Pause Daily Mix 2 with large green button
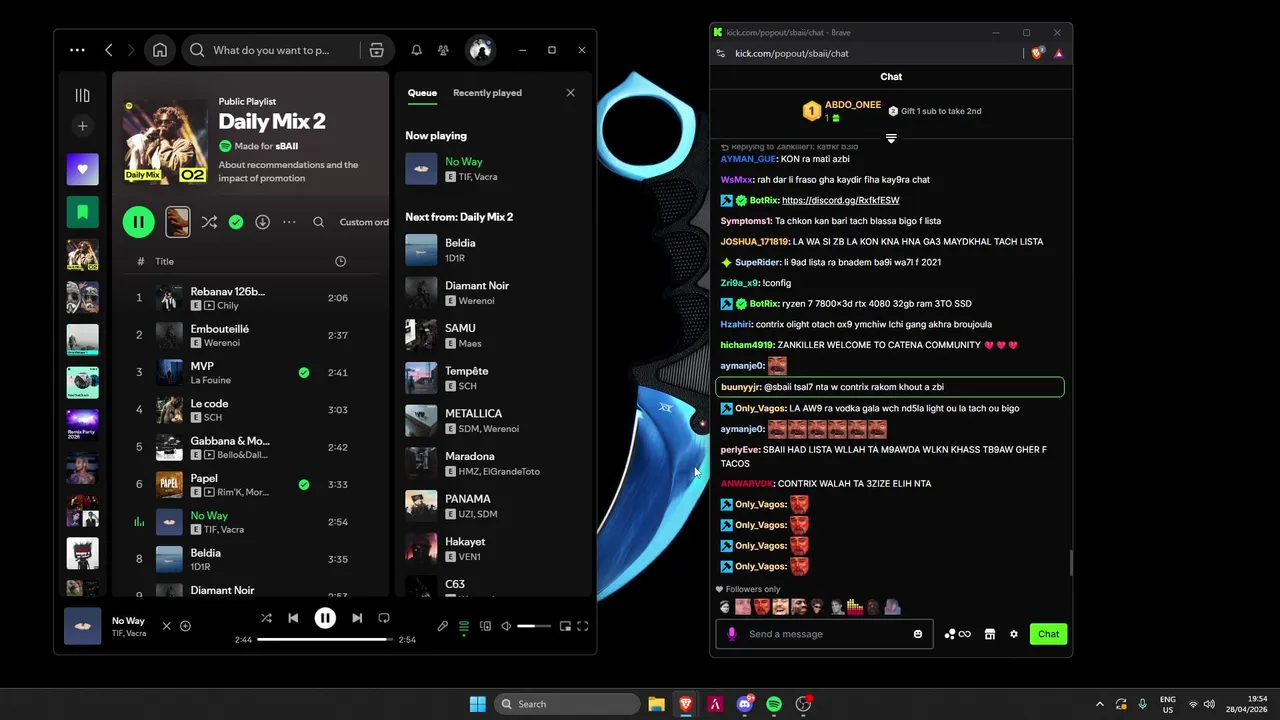 pyautogui.click(x=138, y=222)
